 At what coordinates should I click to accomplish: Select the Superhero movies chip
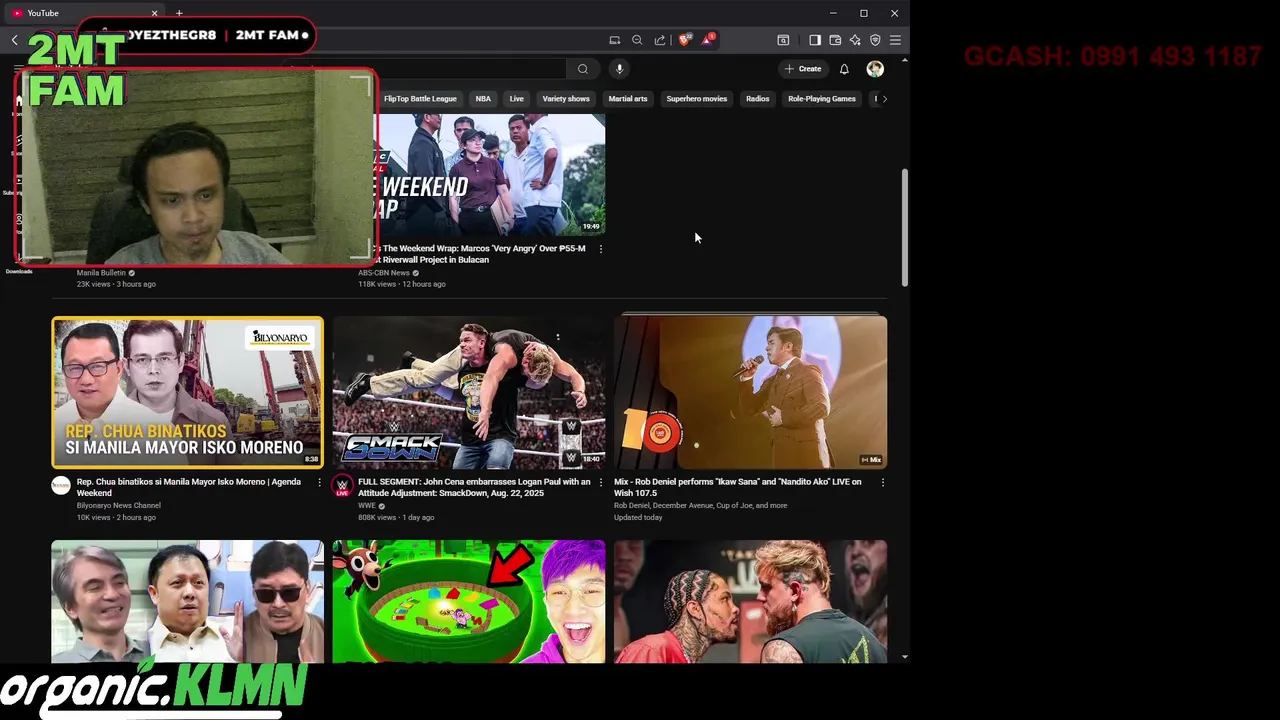(x=697, y=99)
